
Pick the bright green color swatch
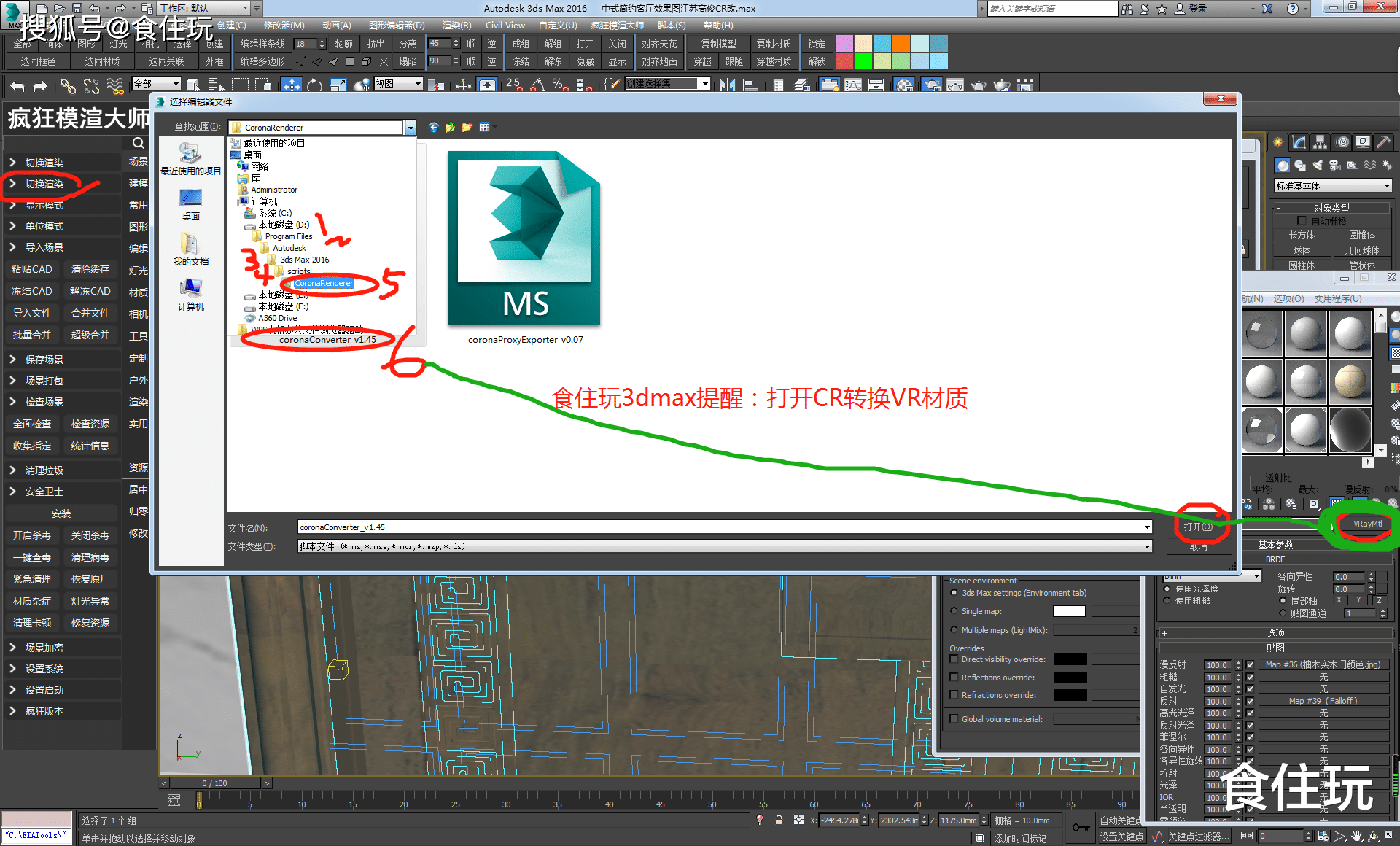(x=863, y=61)
